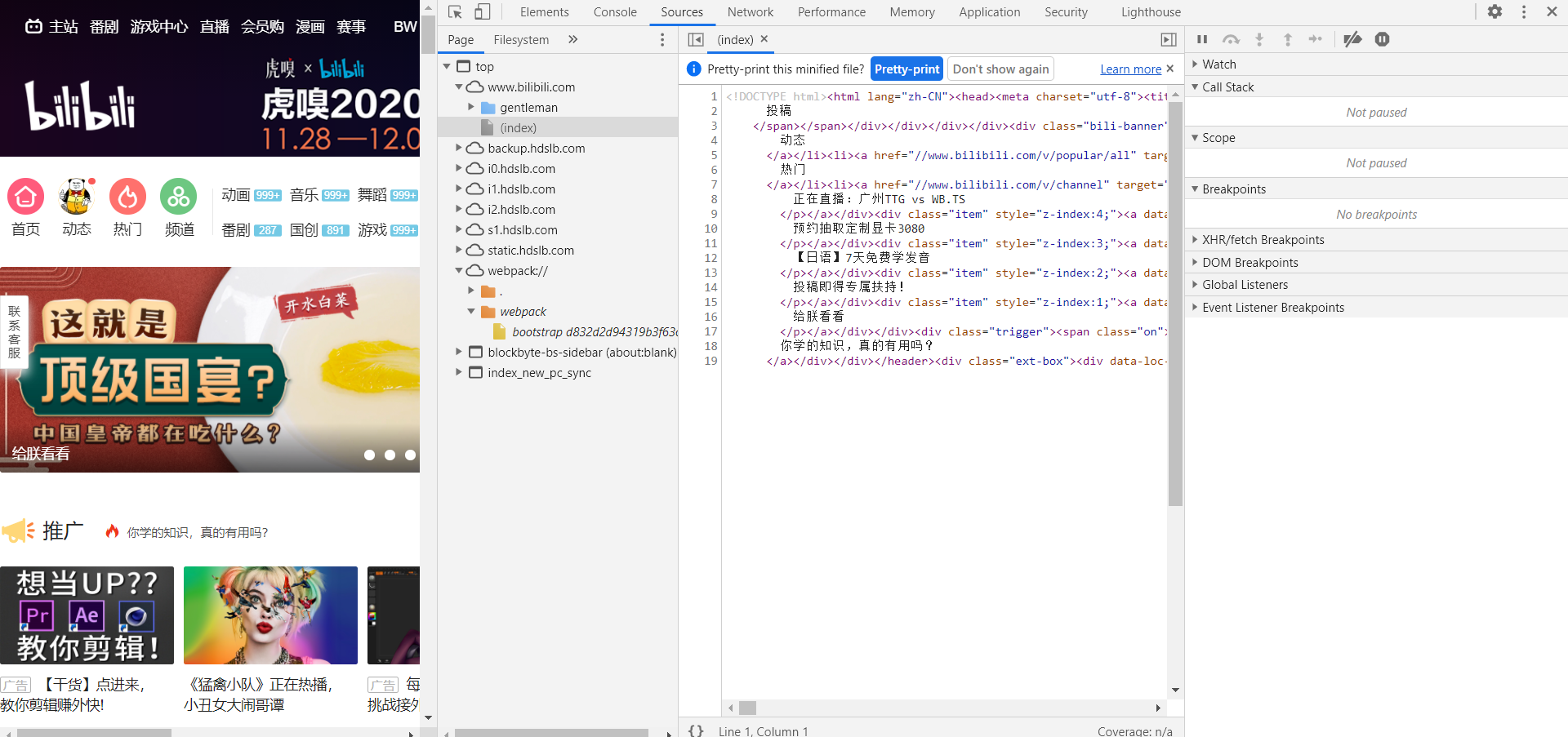Expand i0.hdslb.com domain node

click(x=459, y=169)
